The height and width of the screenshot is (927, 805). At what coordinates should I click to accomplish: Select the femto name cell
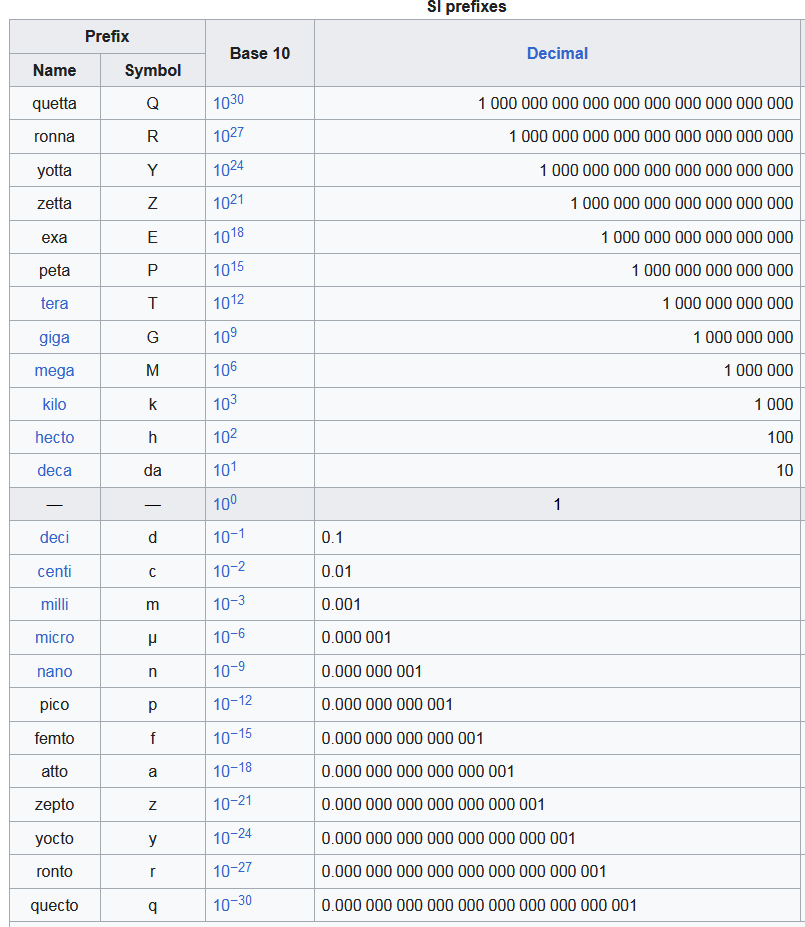click(55, 738)
